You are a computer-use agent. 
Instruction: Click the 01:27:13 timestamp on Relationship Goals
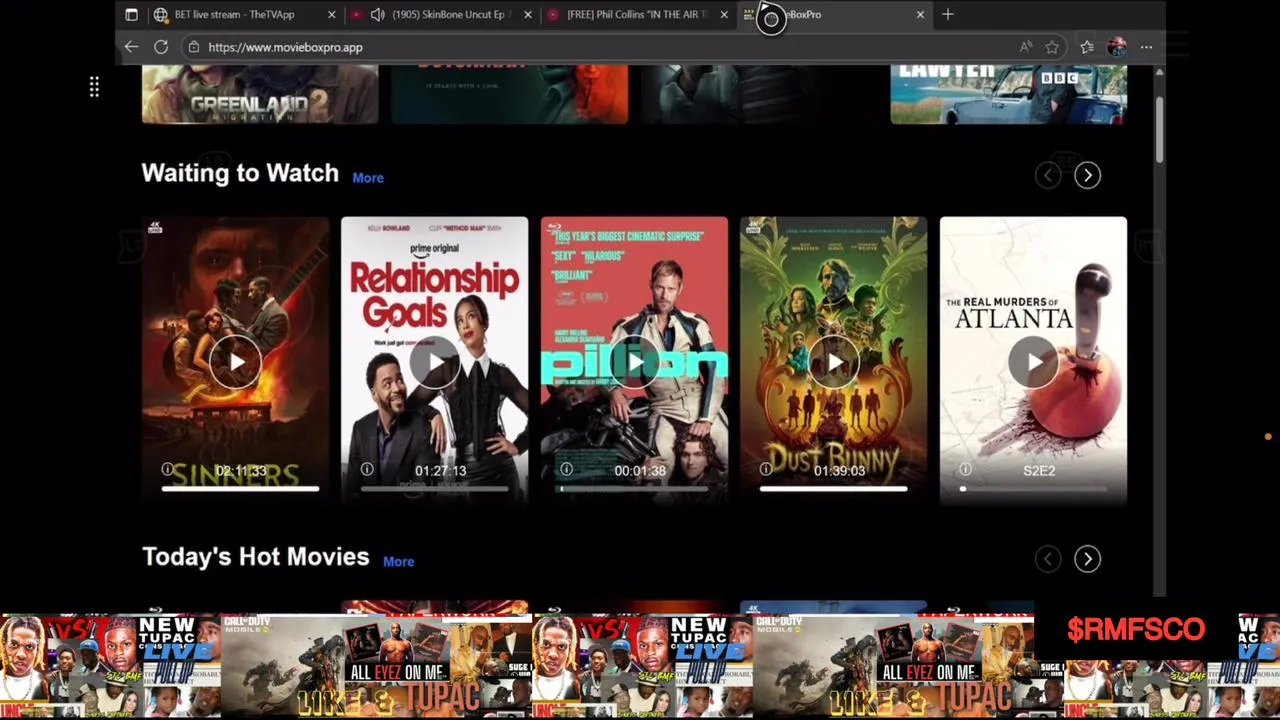441,470
